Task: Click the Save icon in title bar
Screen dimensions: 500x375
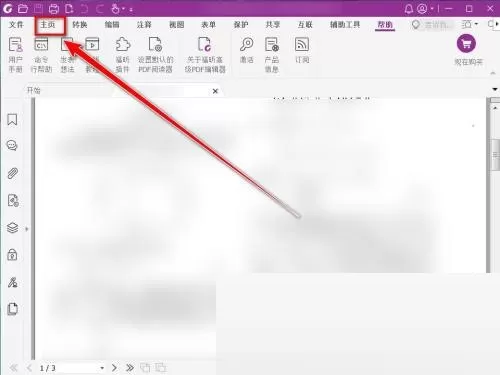Action: click(x=38, y=8)
